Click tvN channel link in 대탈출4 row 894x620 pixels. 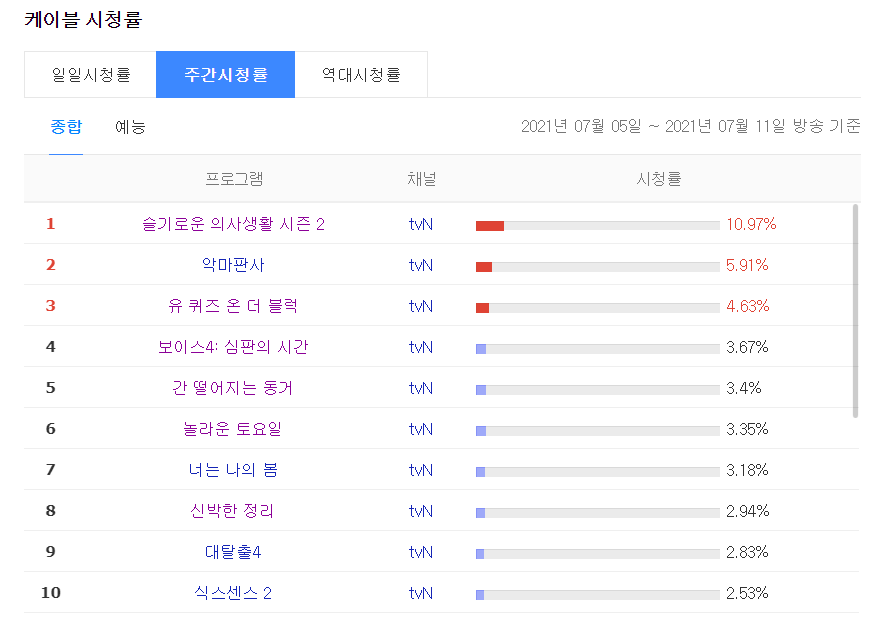click(x=421, y=553)
